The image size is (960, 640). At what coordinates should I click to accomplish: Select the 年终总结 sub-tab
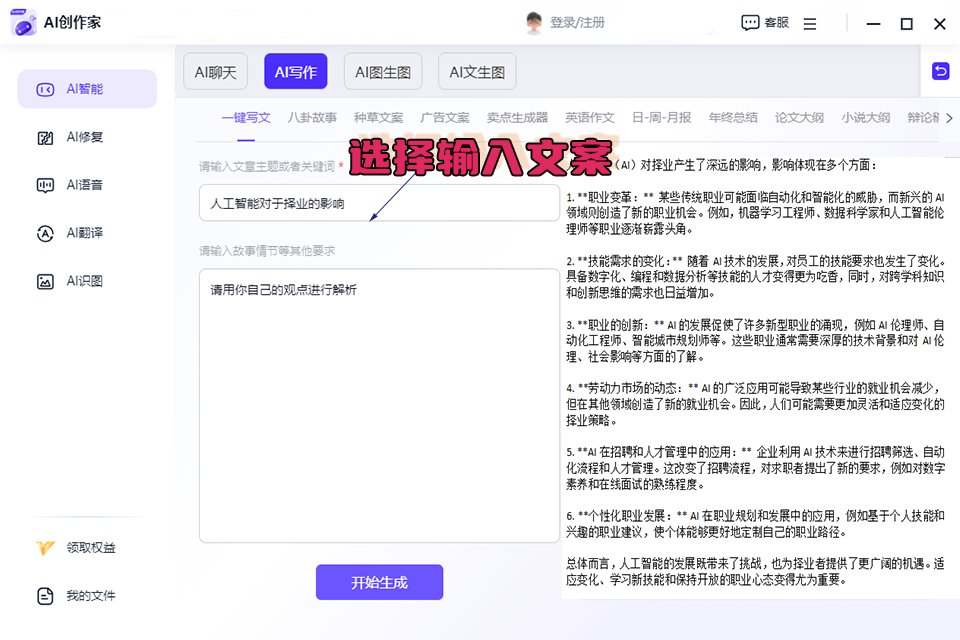[x=733, y=118]
